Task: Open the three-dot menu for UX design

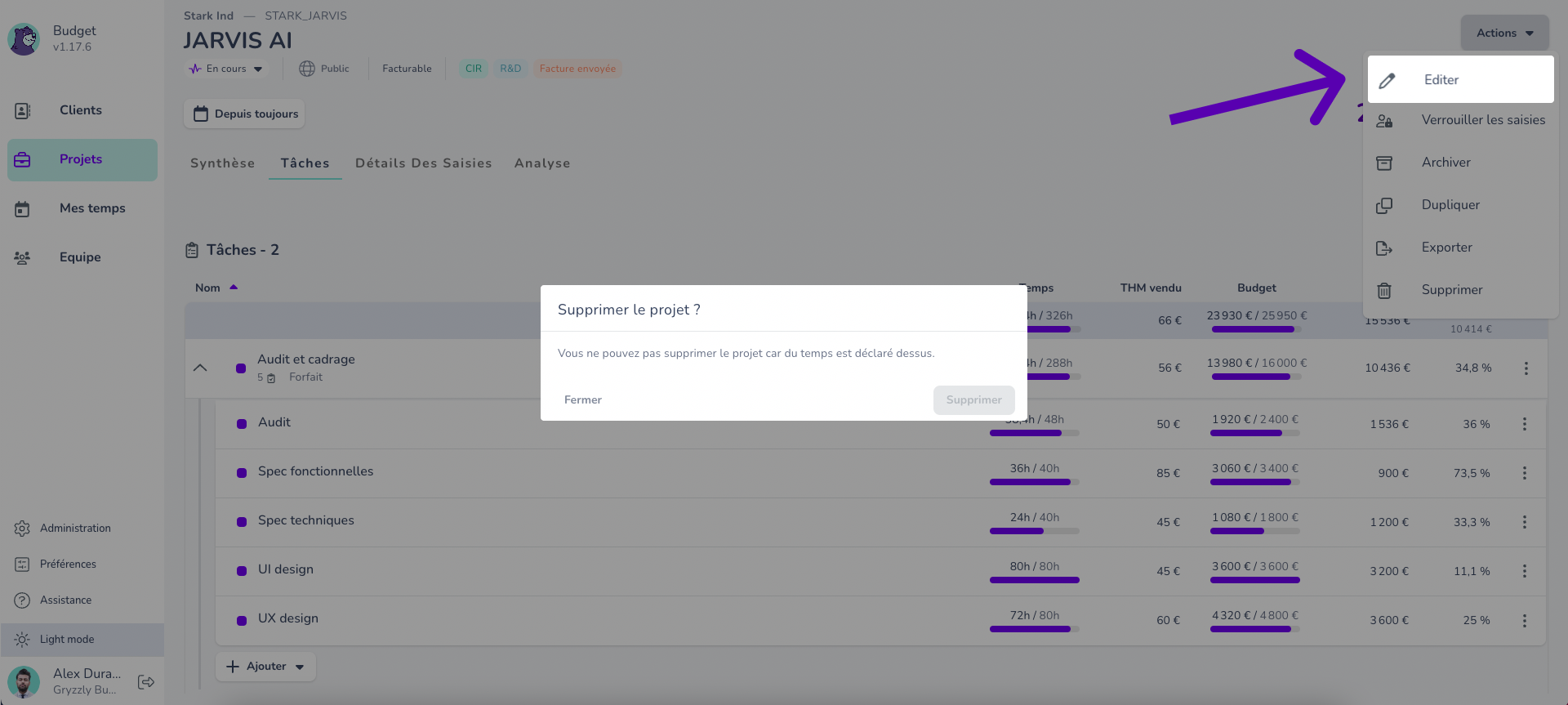Action: click(x=1524, y=620)
